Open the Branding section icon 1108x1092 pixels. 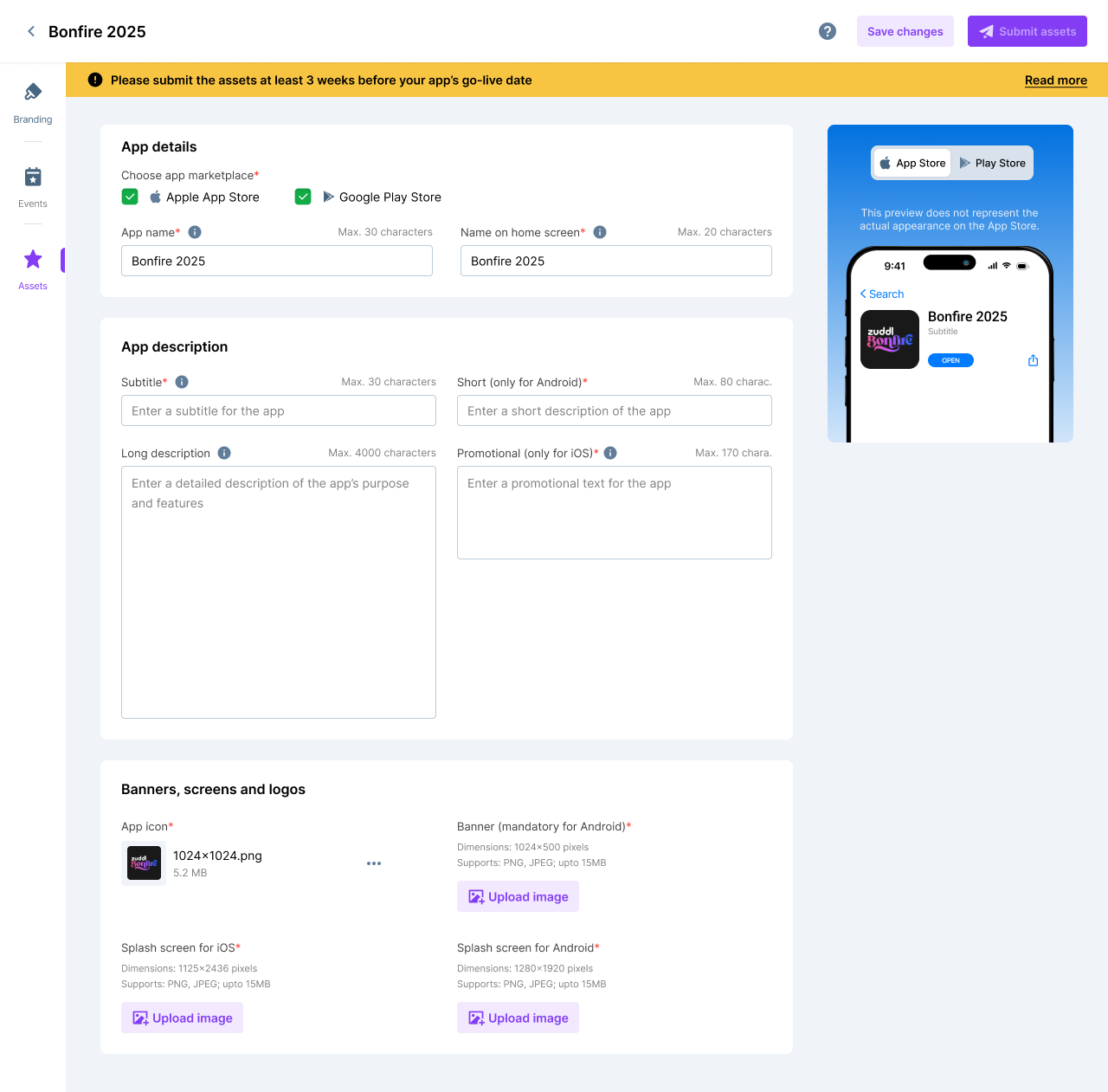[33, 92]
